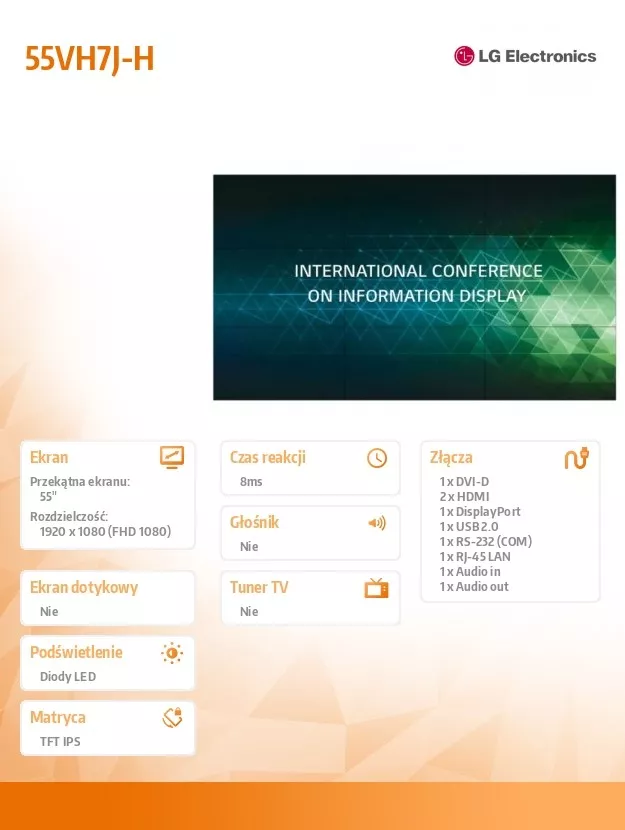The image size is (625, 830).
Task: Click the 55VH7J-H model title
Action: pos(89,58)
